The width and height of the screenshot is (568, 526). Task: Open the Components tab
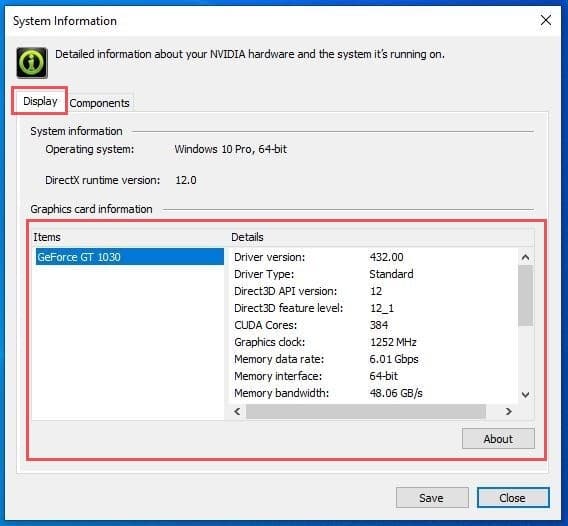(99, 103)
